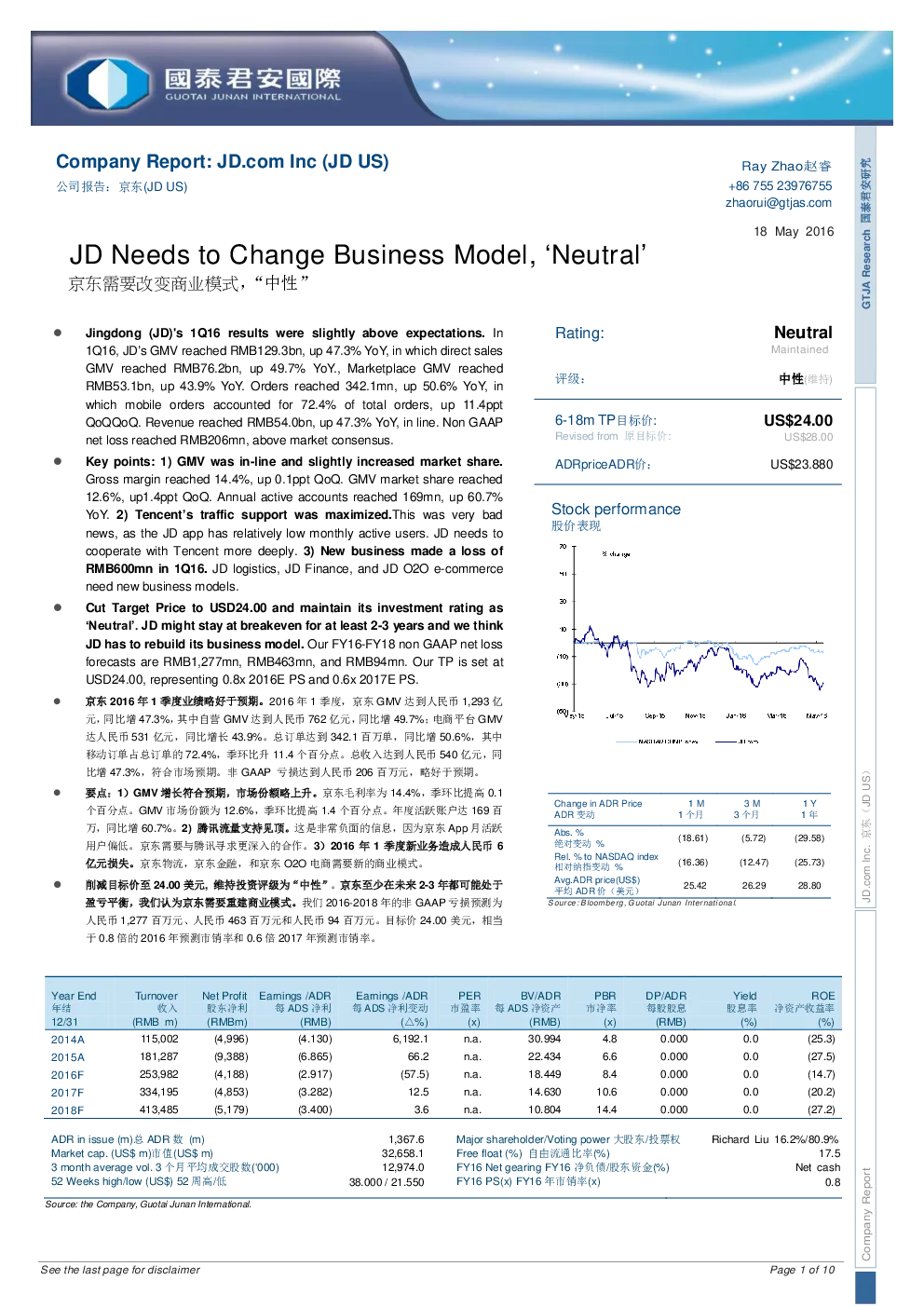Click the title 'JD Needs to Change Business Model'
The height and width of the screenshot is (1307, 924).
(358, 255)
